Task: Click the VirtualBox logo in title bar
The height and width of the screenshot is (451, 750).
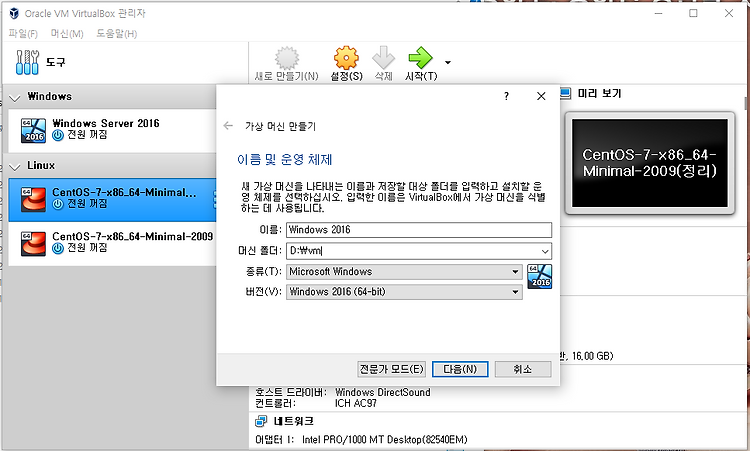Action: click(x=14, y=13)
